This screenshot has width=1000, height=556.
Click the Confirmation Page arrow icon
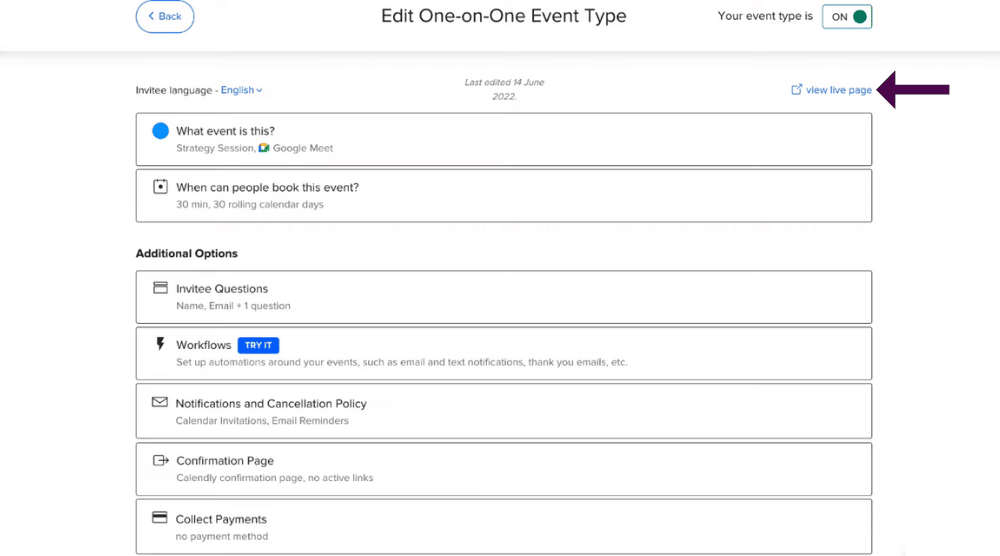(161, 460)
